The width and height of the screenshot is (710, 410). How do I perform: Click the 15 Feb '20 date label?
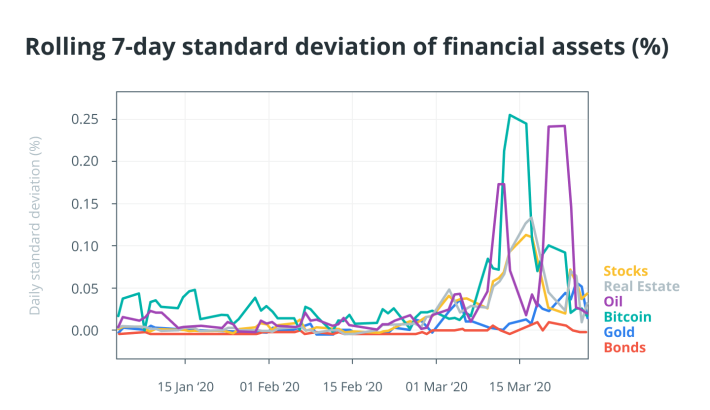click(x=353, y=387)
